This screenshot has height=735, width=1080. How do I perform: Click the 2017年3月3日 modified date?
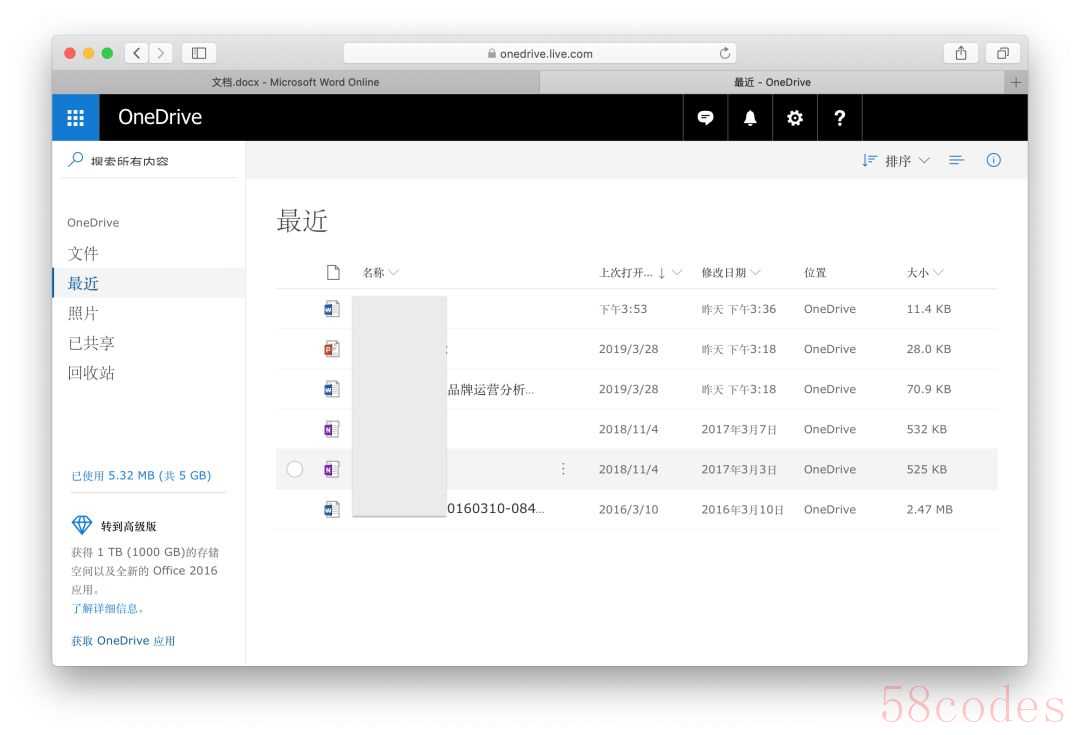click(739, 469)
